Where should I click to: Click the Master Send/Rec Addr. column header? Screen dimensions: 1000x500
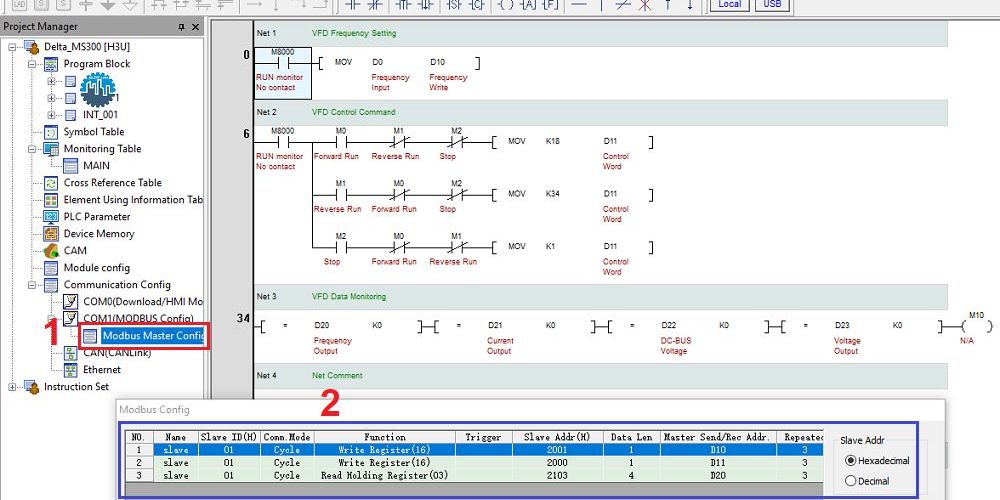[718, 438]
